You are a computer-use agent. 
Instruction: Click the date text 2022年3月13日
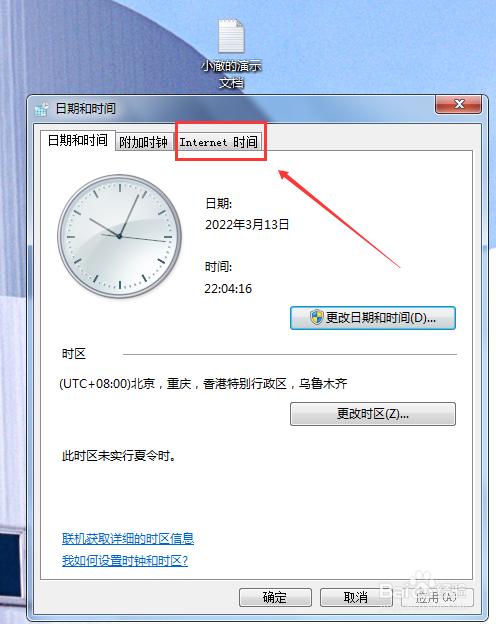click(247, 224)
